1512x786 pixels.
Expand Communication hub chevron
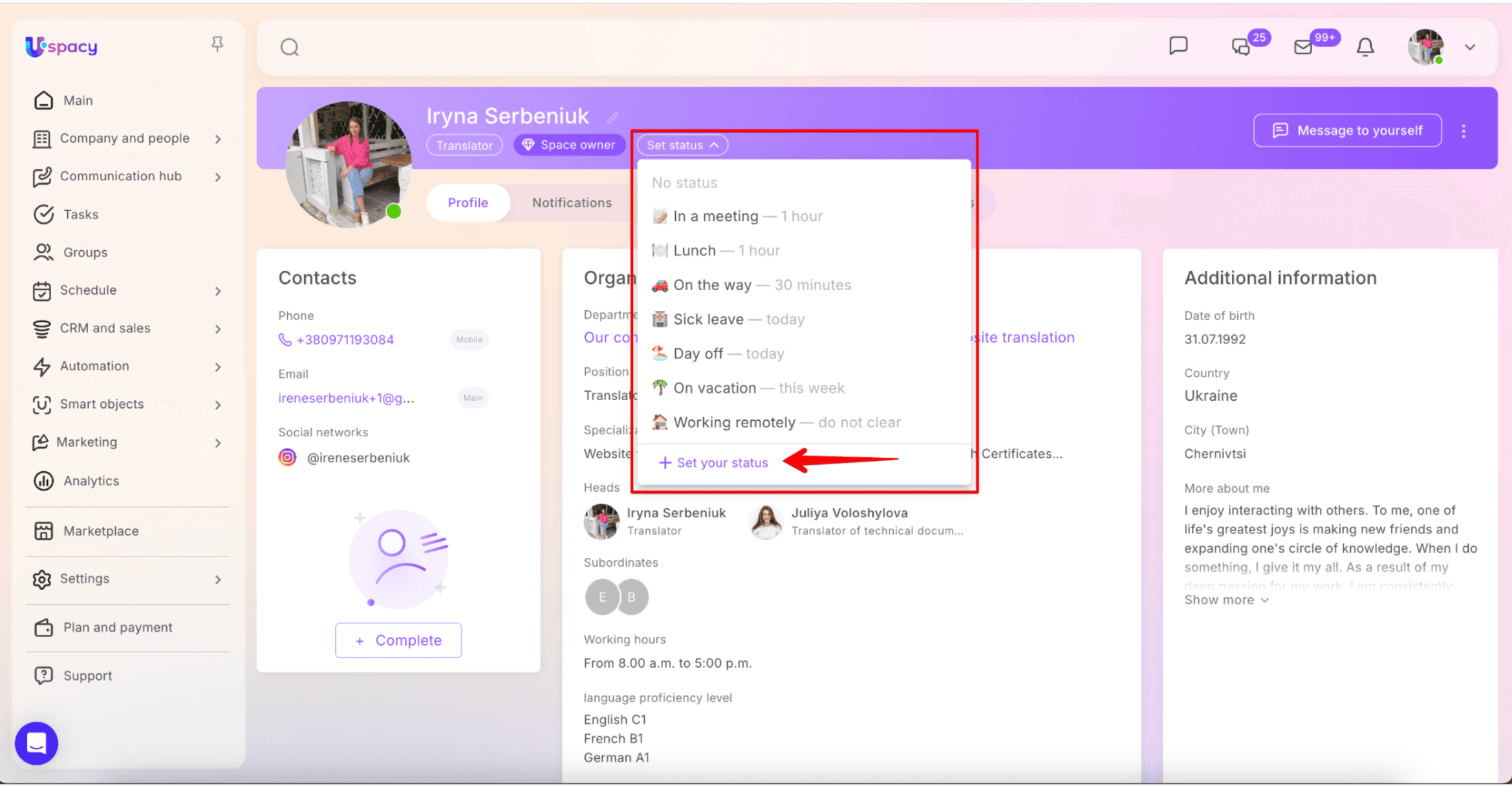[218, 177]
